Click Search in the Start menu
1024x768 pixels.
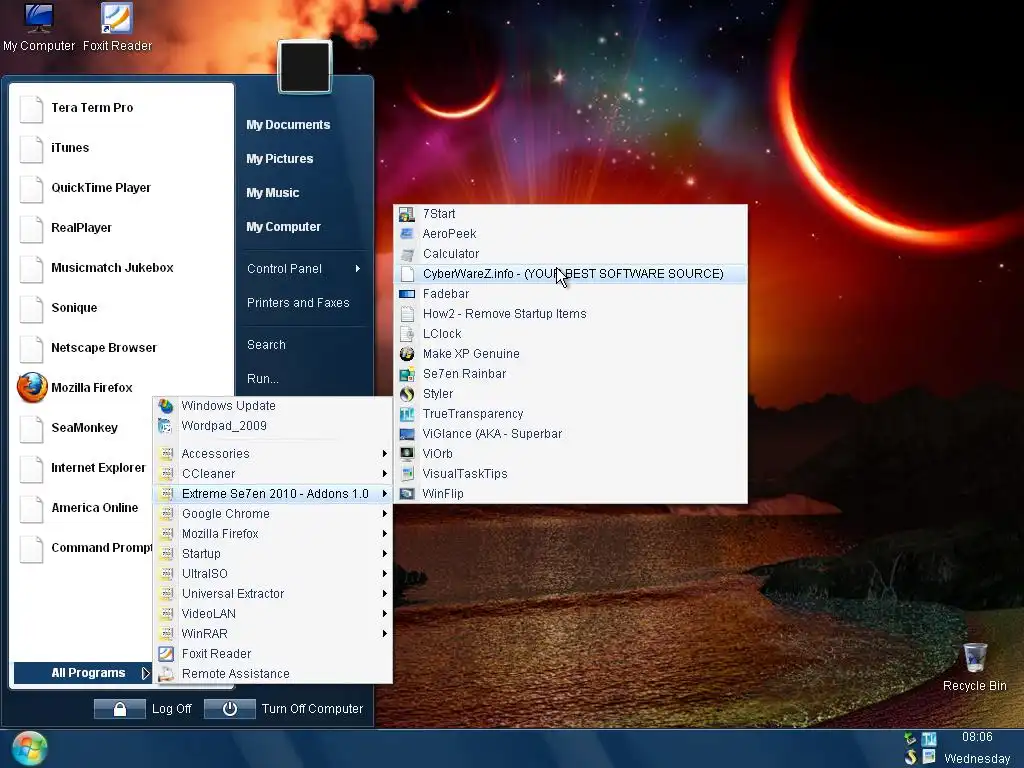[266, 345]
